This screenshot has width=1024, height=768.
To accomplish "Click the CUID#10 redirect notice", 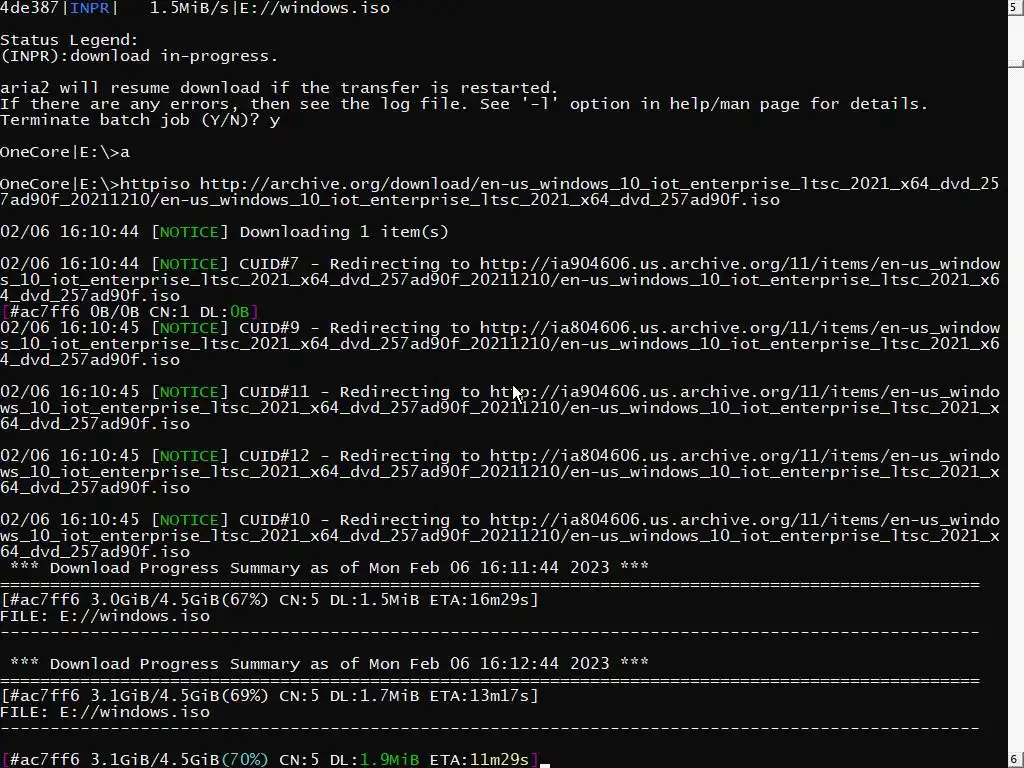I will [500, 536].
